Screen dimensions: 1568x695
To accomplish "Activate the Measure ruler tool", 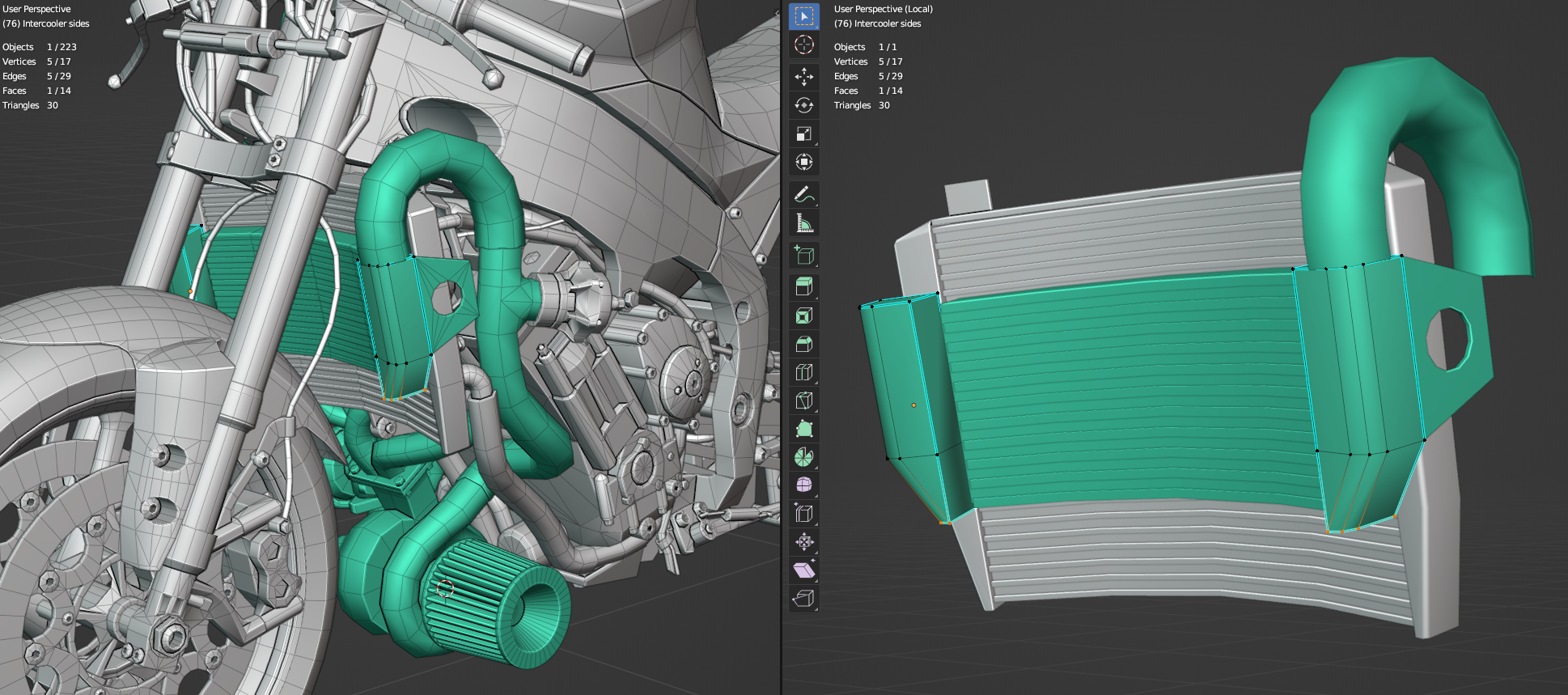I will 803,223.
